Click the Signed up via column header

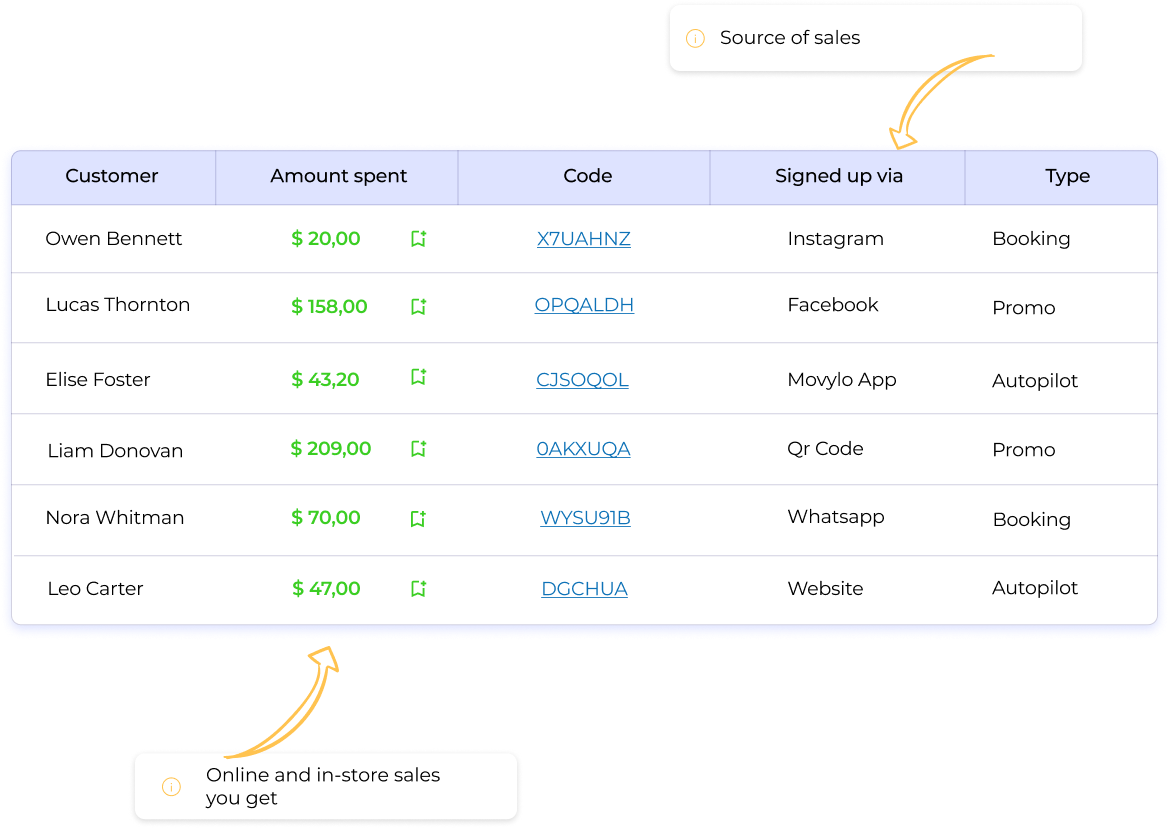click(838, 176)
